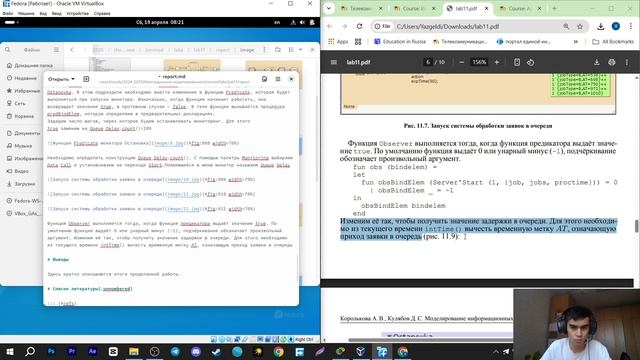Open the All Bookmarks folder

[613, 42]
